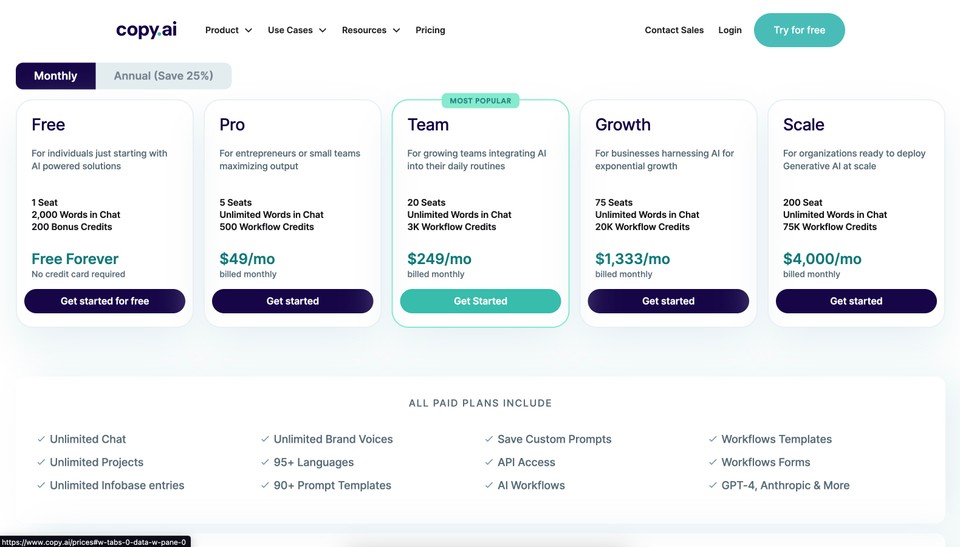Click the Pro plan heading
This screenshot has height=547, width=960.
coord(232,124)
